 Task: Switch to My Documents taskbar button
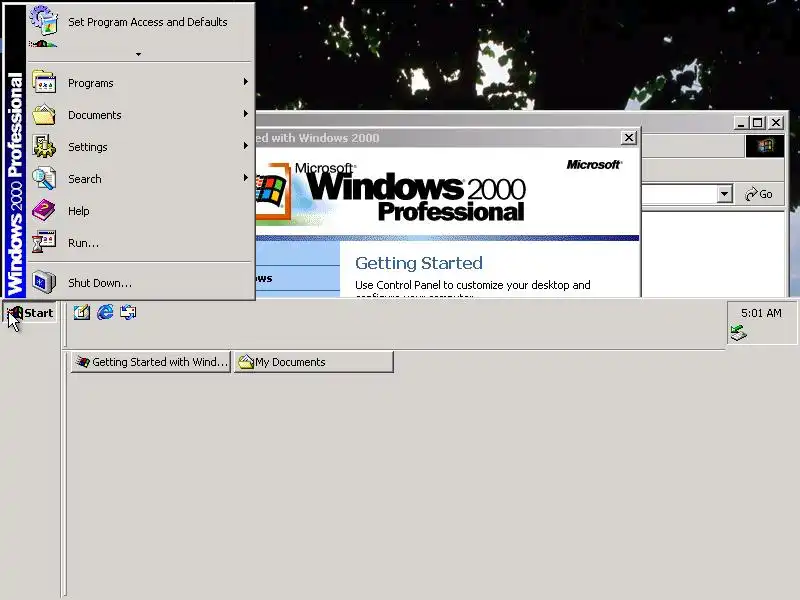click(x=313, y=362)
